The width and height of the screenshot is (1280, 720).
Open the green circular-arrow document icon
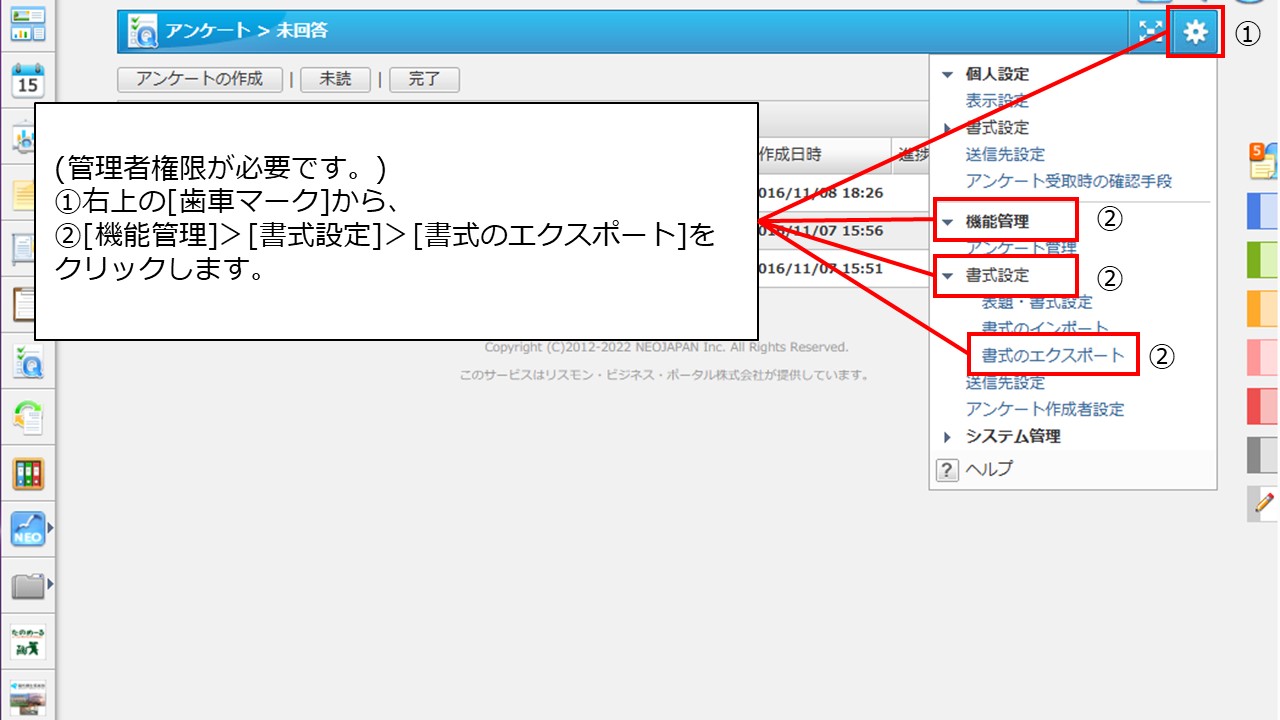pos(28,418)
